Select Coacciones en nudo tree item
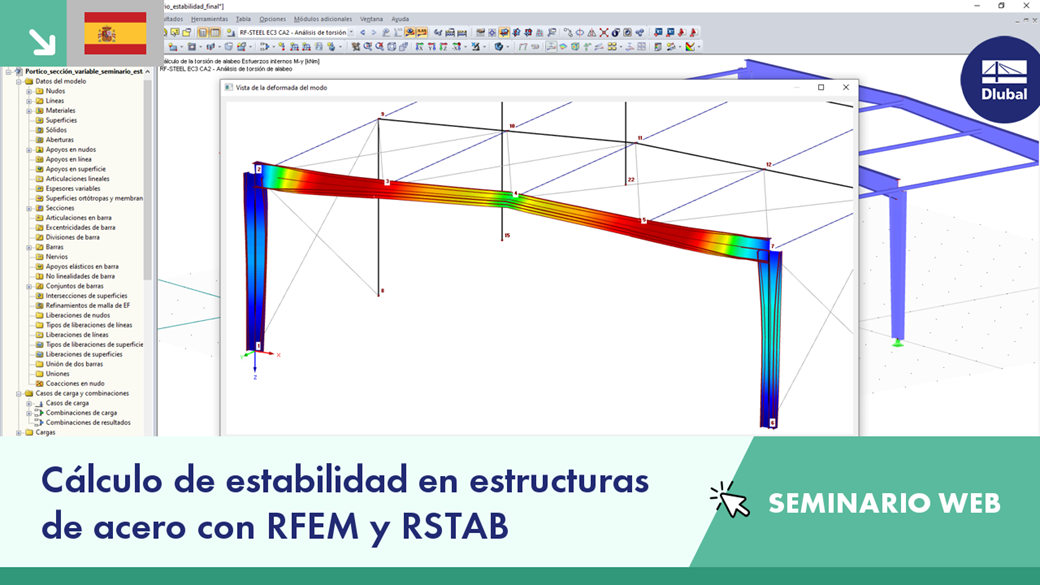This screenshot has height=585, width=1040. tap(75, 383)
